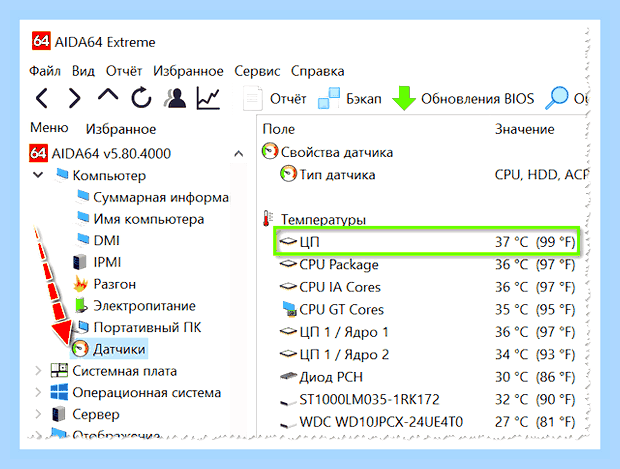The height and width of the screenshot is (469, 620).
Task: Click the thermometer icon beside Температуры
Action: tap(268, 218)
